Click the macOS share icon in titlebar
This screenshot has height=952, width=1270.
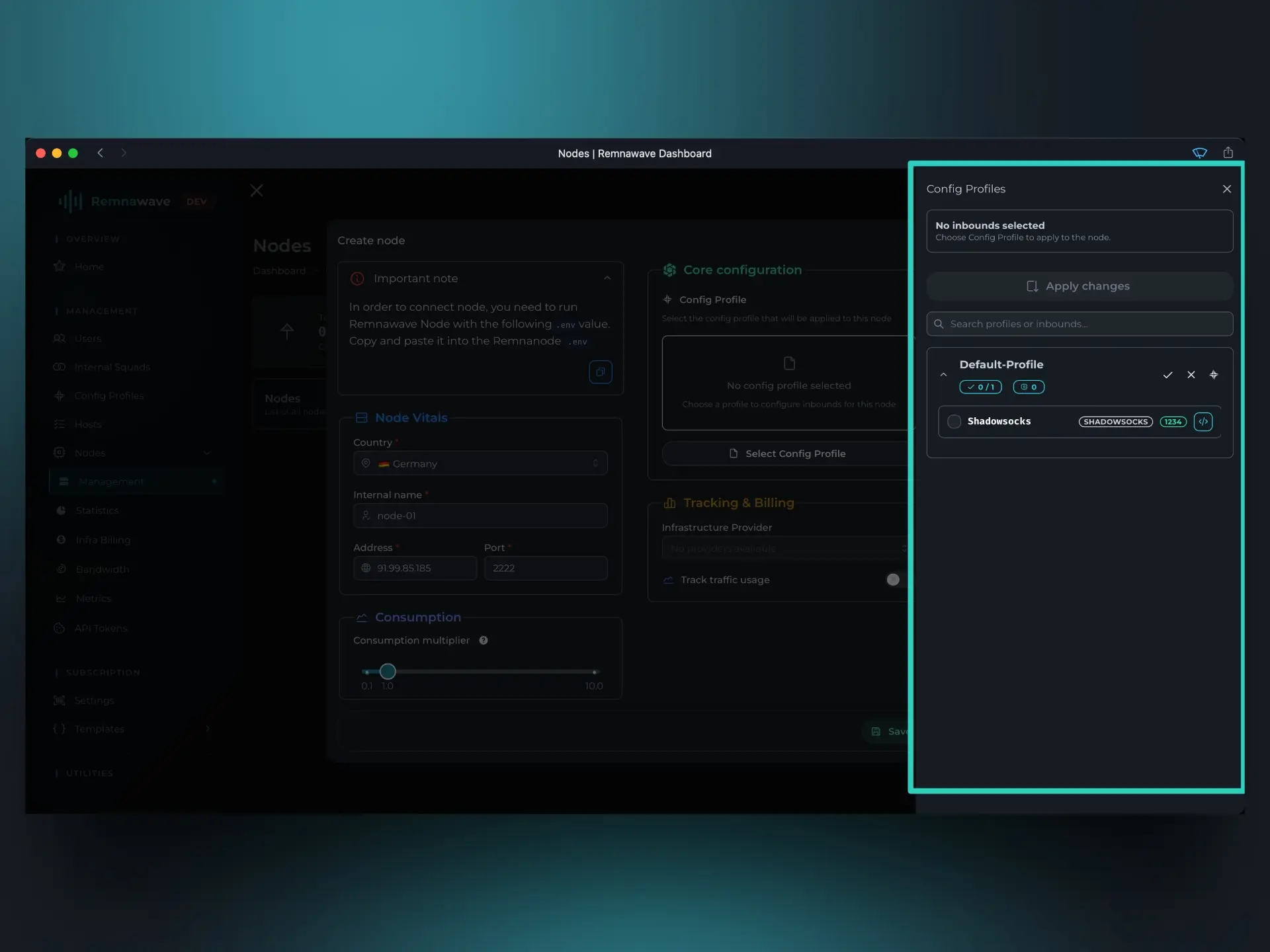point(1228,153)
